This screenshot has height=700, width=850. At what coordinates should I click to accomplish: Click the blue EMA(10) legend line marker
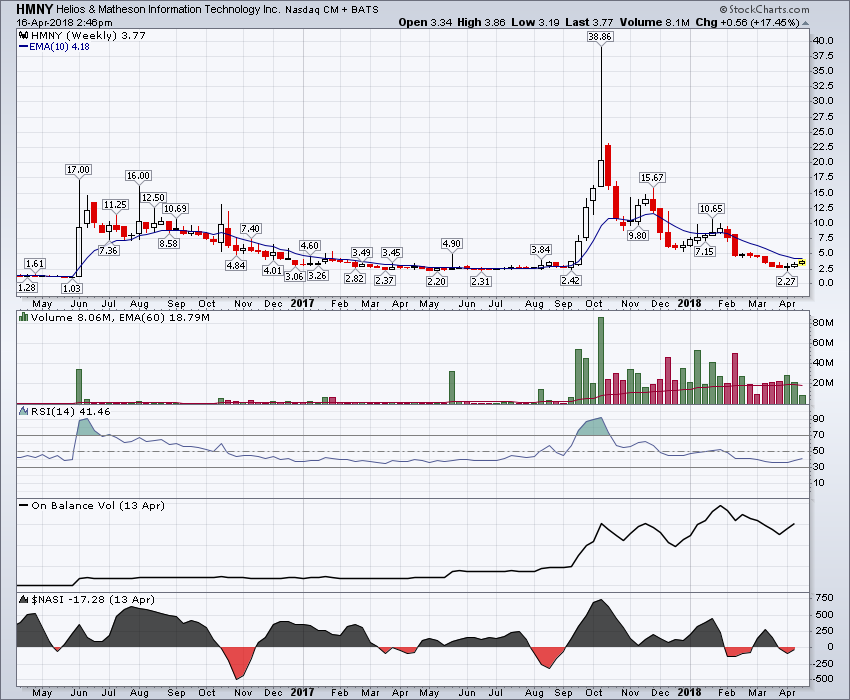24,45
